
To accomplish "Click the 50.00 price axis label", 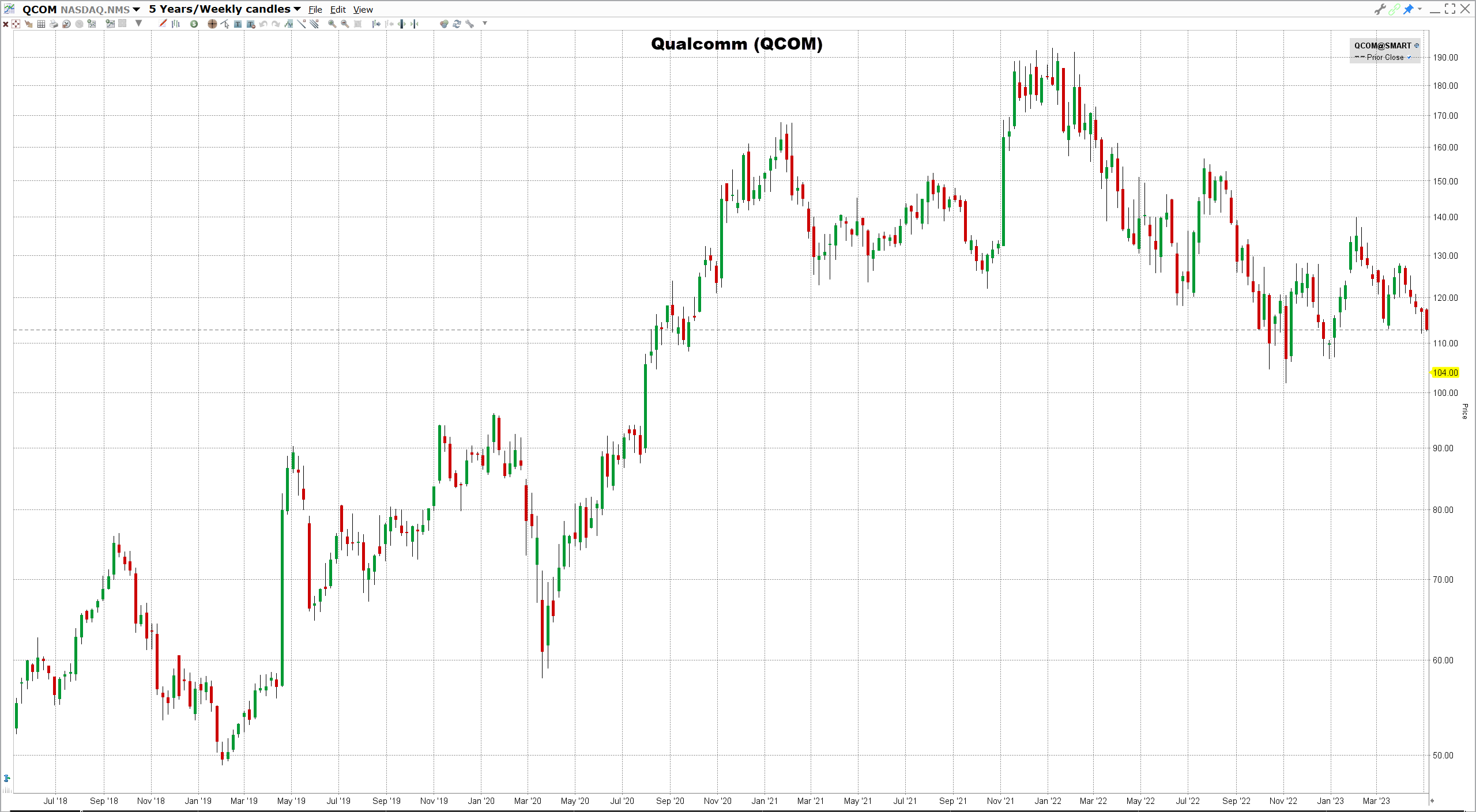I will [1443, 756].
